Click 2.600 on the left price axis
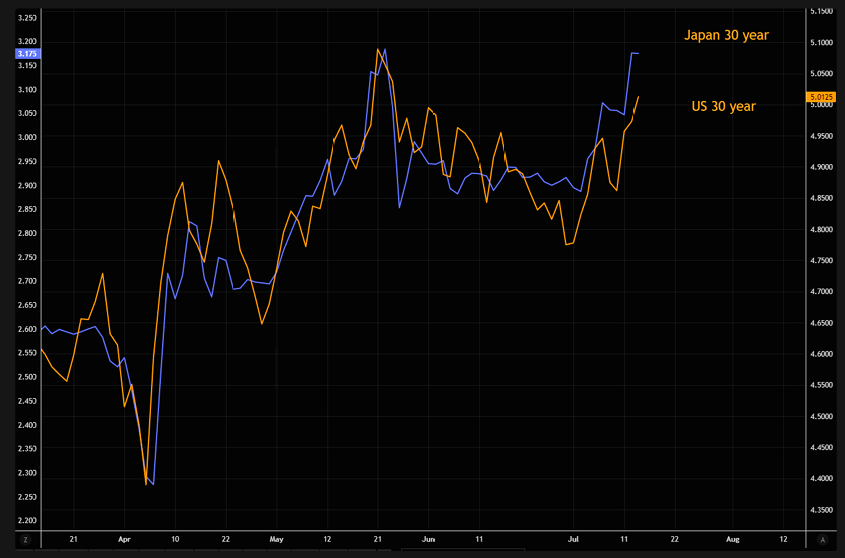845x558 pixels. coord(27,329)
